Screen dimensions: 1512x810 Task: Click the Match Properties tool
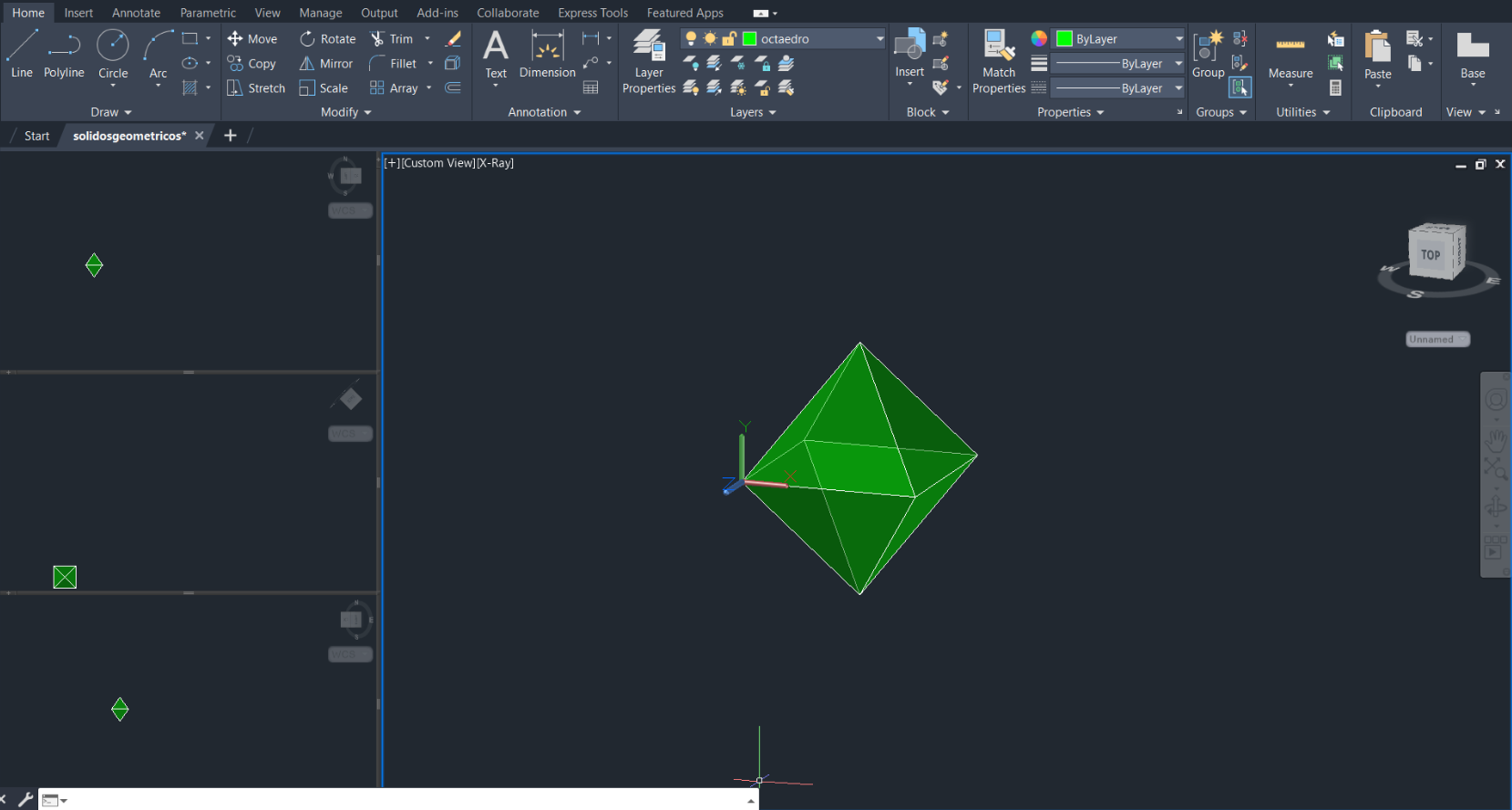pos(999,61)
